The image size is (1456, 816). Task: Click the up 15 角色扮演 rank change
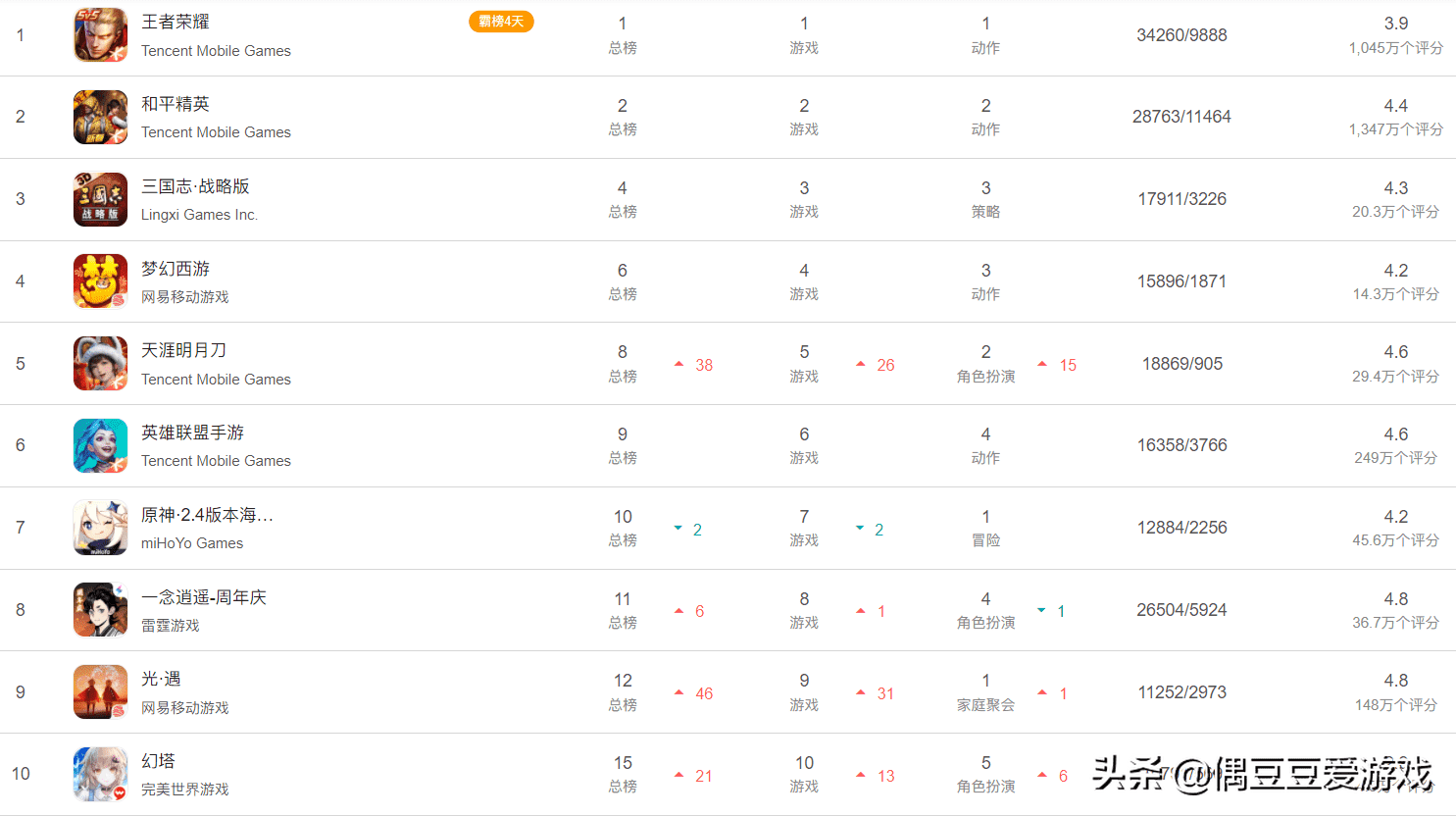pyautogui.click(x=1057, y=365)
